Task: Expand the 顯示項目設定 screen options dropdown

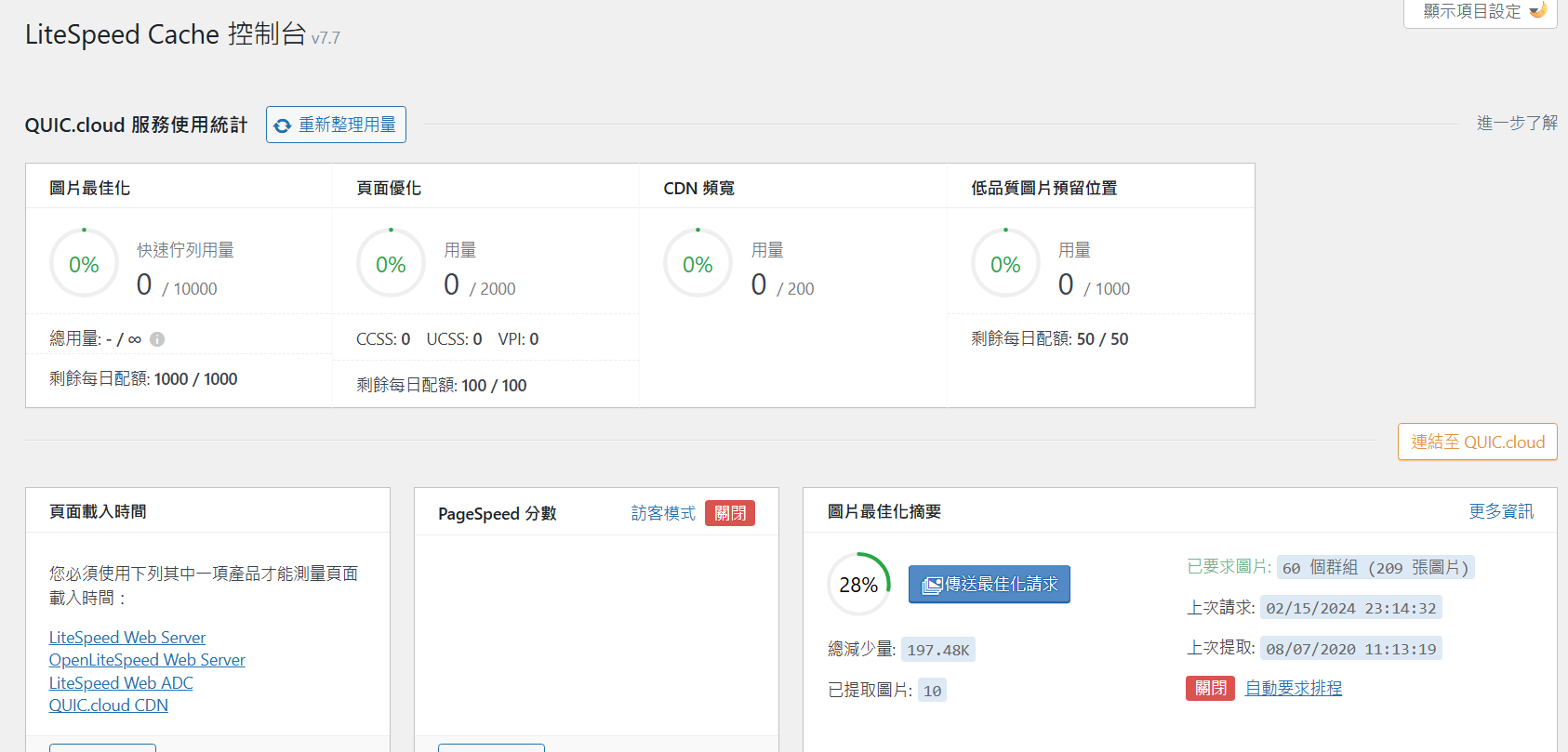Action: [1480, 11]
